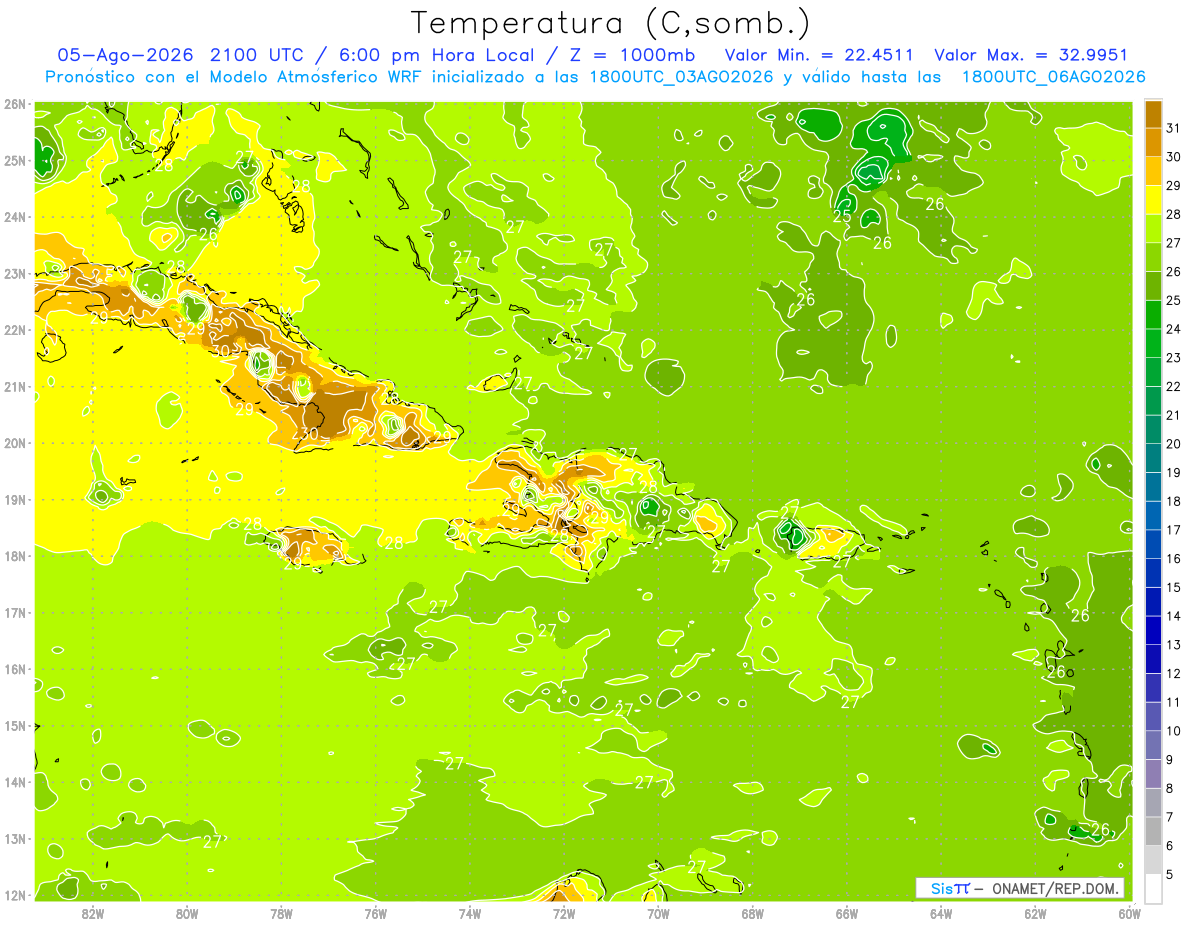Click colorbar segment between 9 and 10

(1153, 745)
